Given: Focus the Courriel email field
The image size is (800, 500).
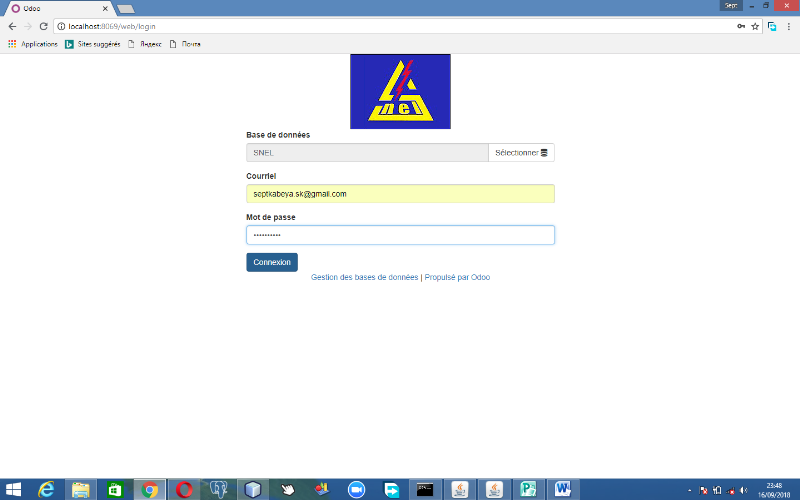Looking at the screenshot, I should pos(401,194).
